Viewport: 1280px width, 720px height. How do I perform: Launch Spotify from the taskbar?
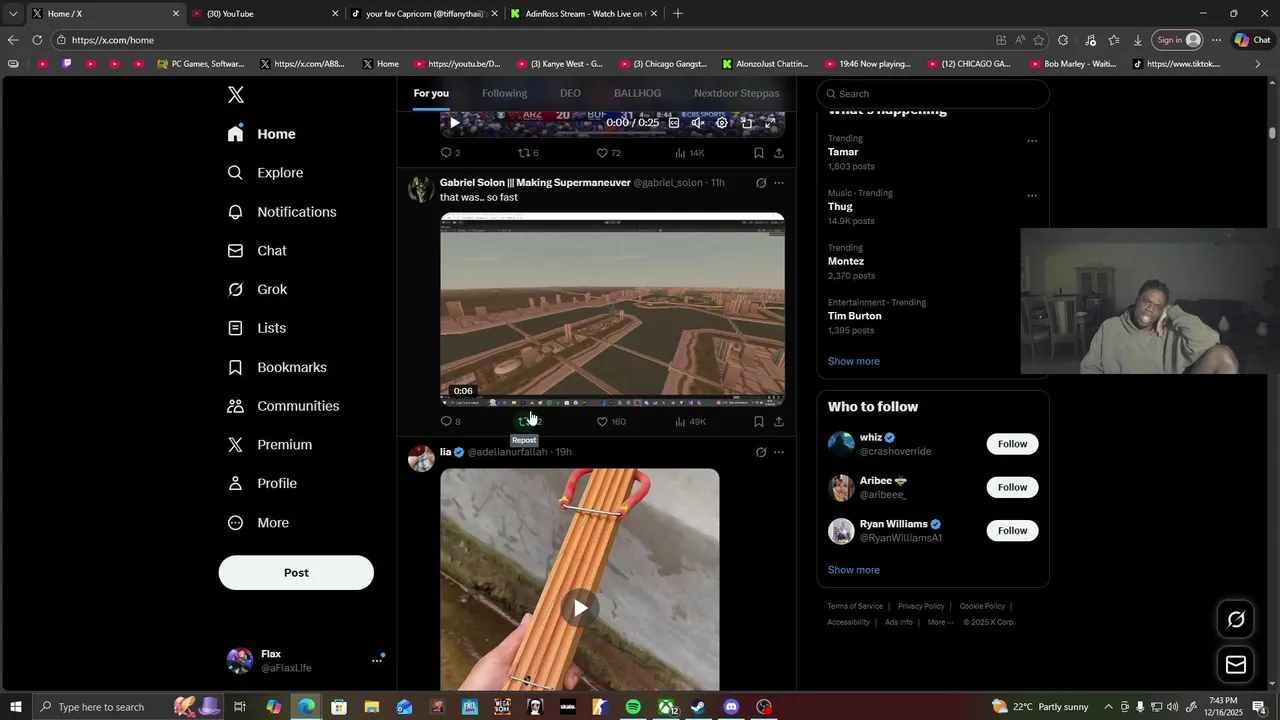pos(633,707)
